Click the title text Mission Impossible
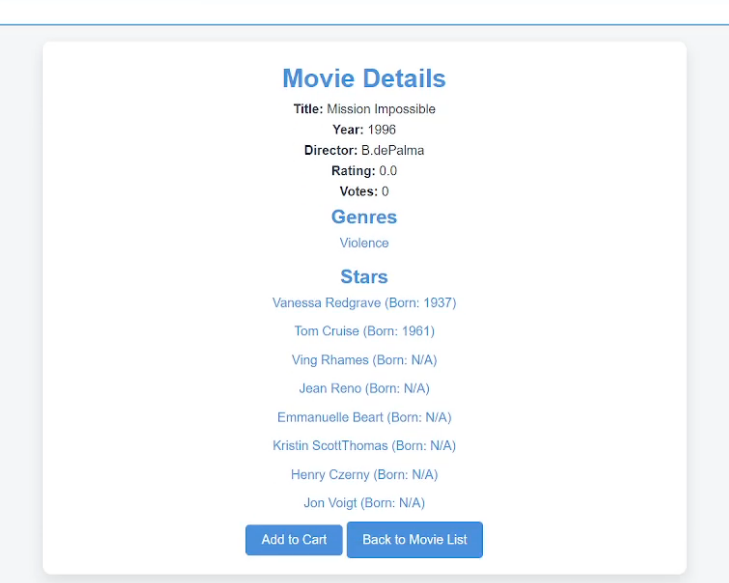Screen dimensions: 729x583 [x=381, y=109]
